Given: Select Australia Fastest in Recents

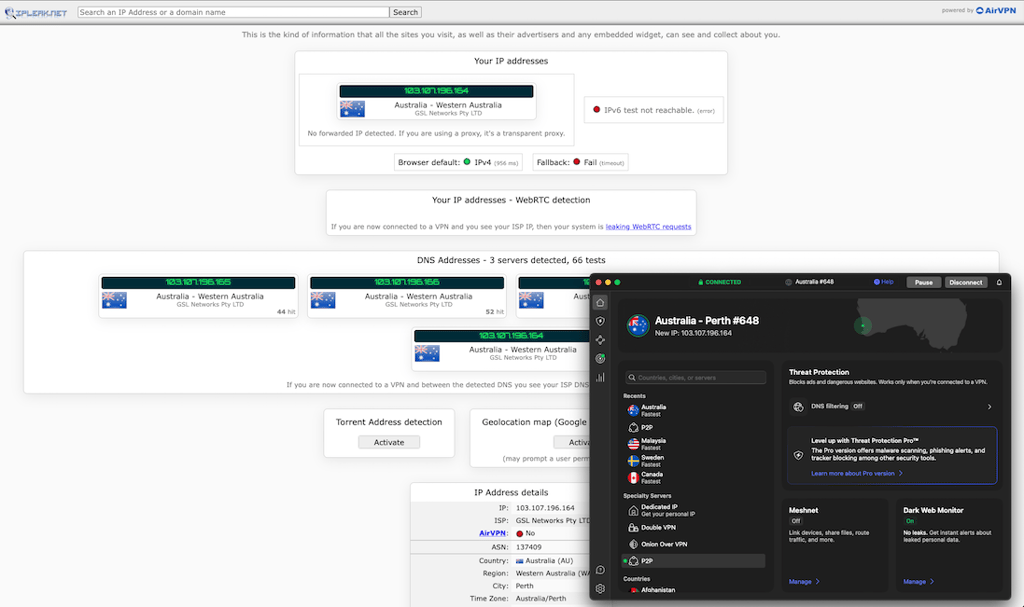Looking at the screenshot, I should tap(694, 410).
